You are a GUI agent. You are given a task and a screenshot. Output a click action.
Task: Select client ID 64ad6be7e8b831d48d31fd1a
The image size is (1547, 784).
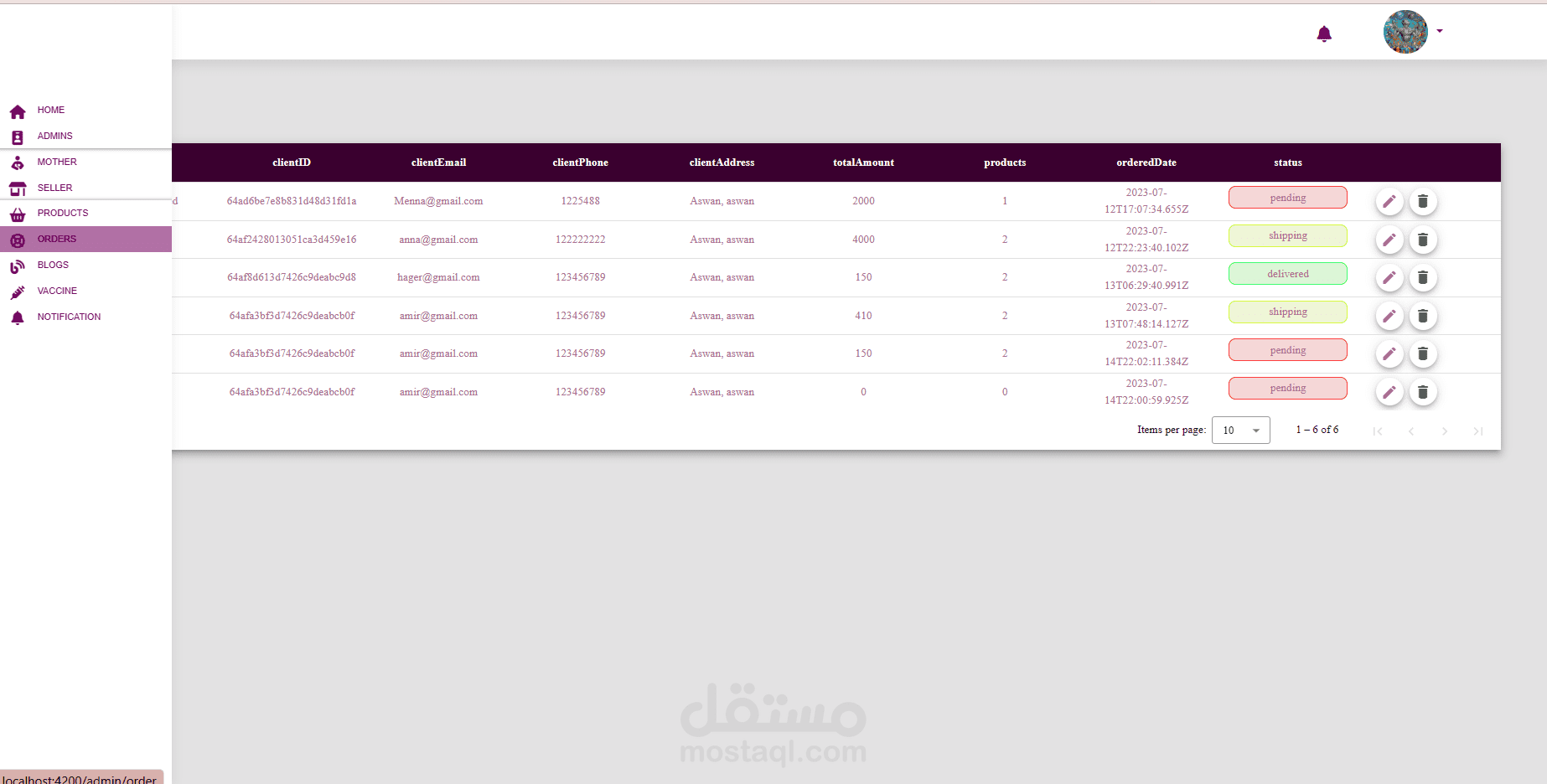point(292,201)
